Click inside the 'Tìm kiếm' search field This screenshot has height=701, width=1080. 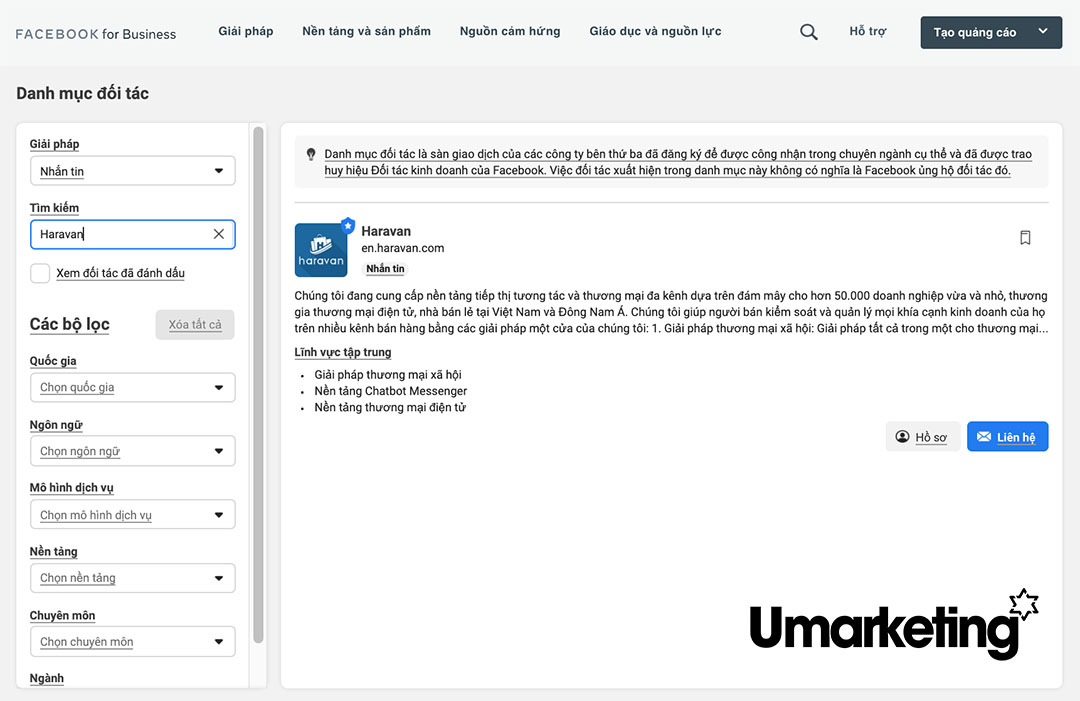(120, 234)
